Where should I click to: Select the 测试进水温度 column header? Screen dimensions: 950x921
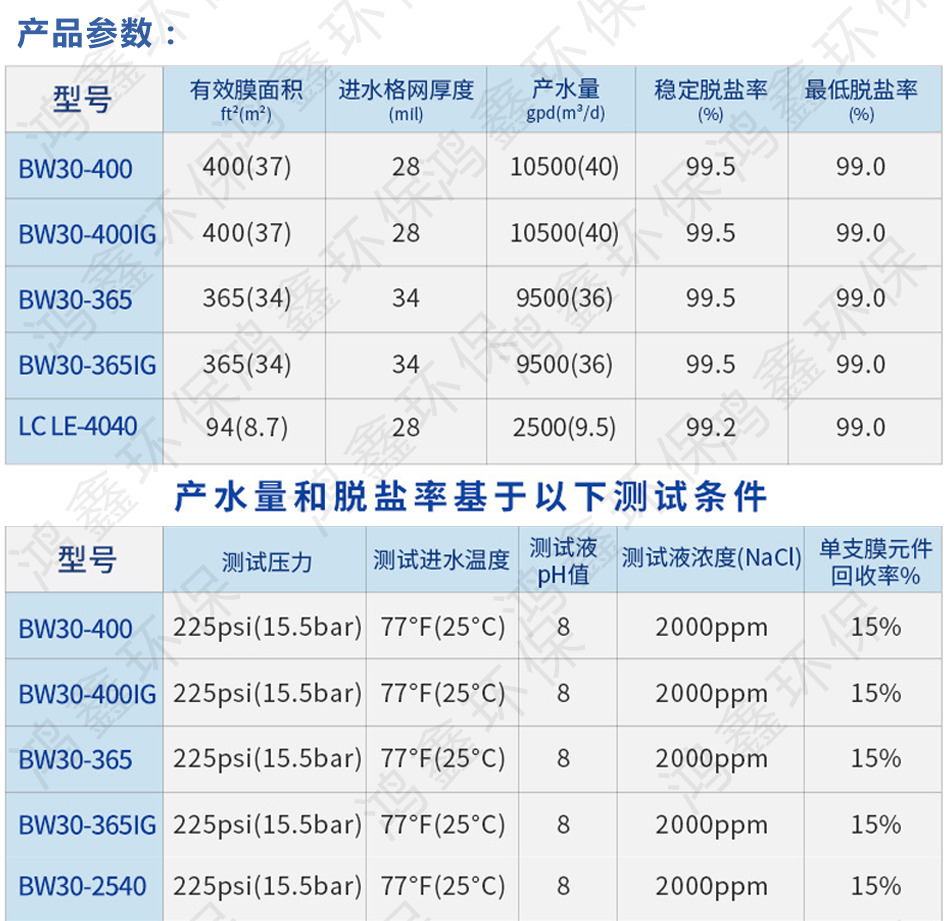coord(441,560)
